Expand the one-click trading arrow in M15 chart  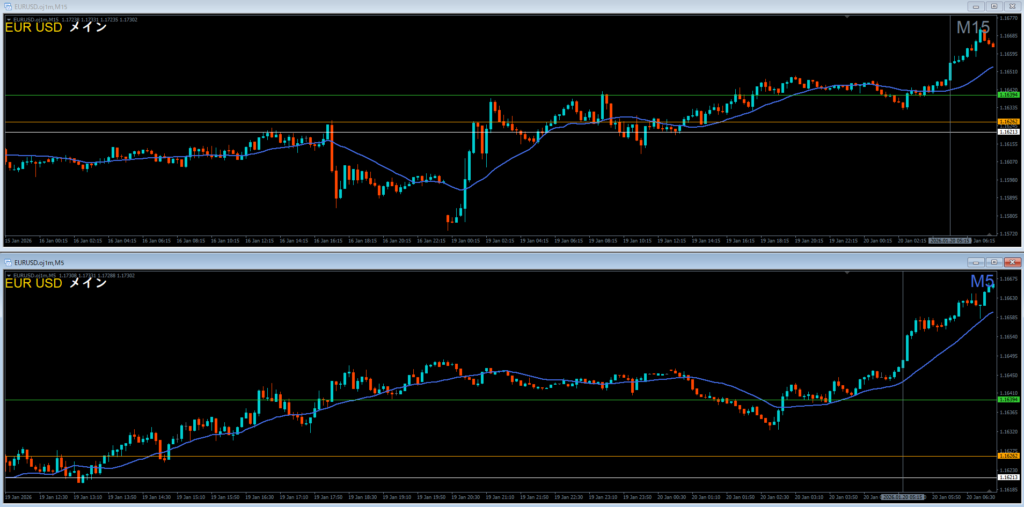pyautogui.click(x=8, y=17)
